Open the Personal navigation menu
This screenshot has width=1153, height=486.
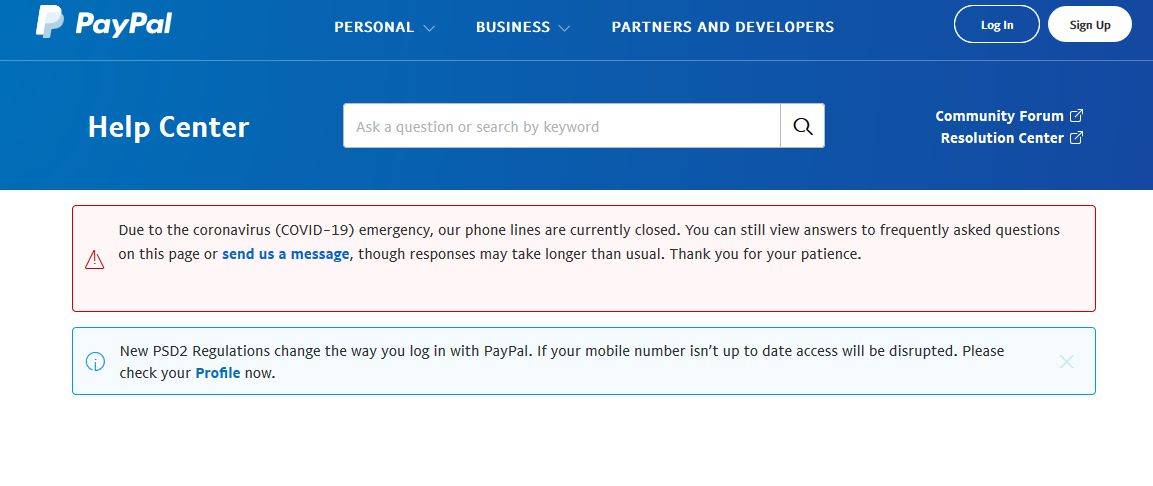pos(374,27)
